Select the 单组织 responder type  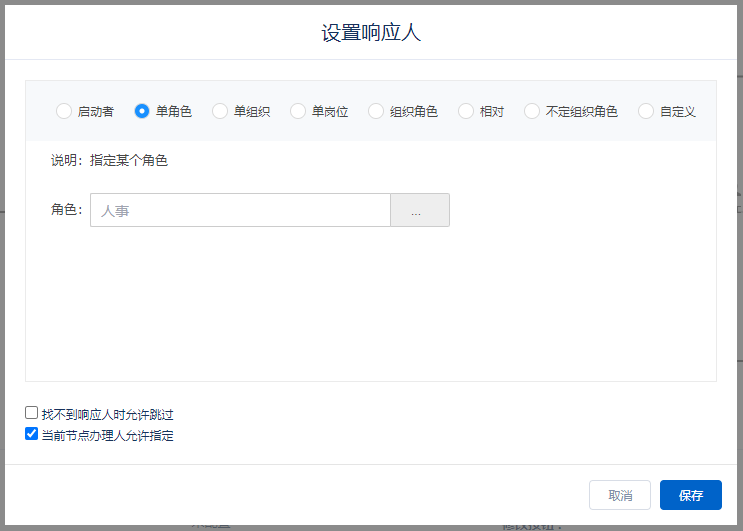pyautogui.click(x=220, y=111)
